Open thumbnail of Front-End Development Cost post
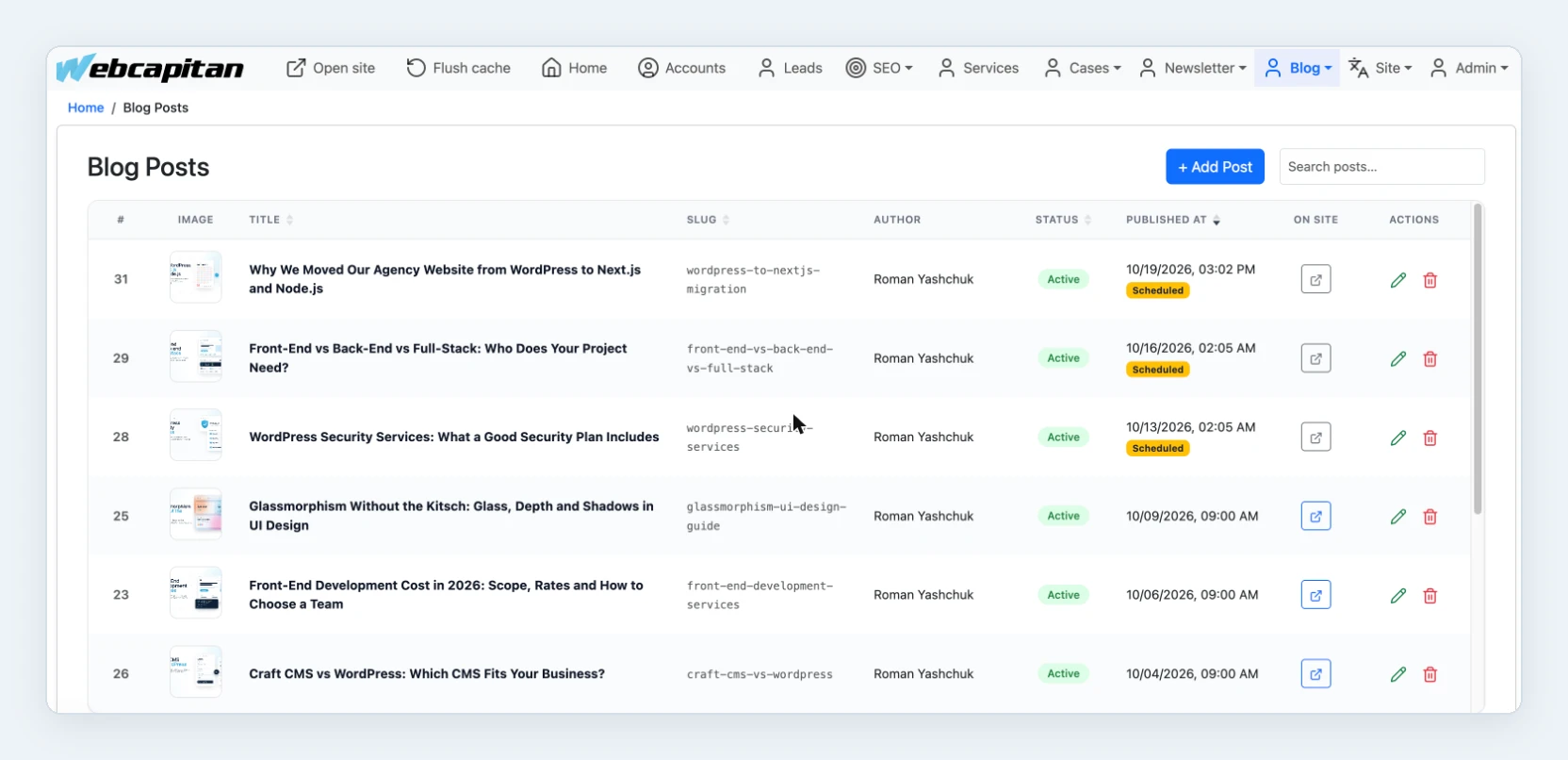 pyautogui.click(x=196, y=592)
